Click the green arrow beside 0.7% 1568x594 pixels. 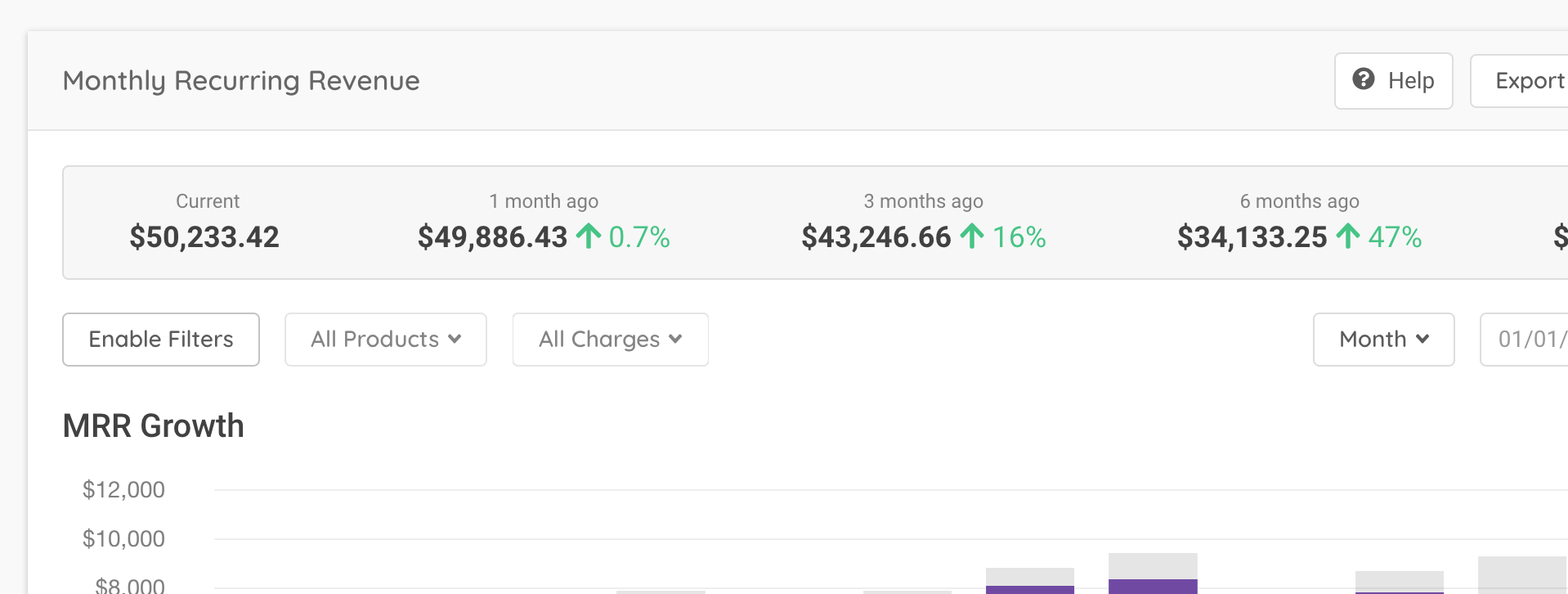coord(588,236)
